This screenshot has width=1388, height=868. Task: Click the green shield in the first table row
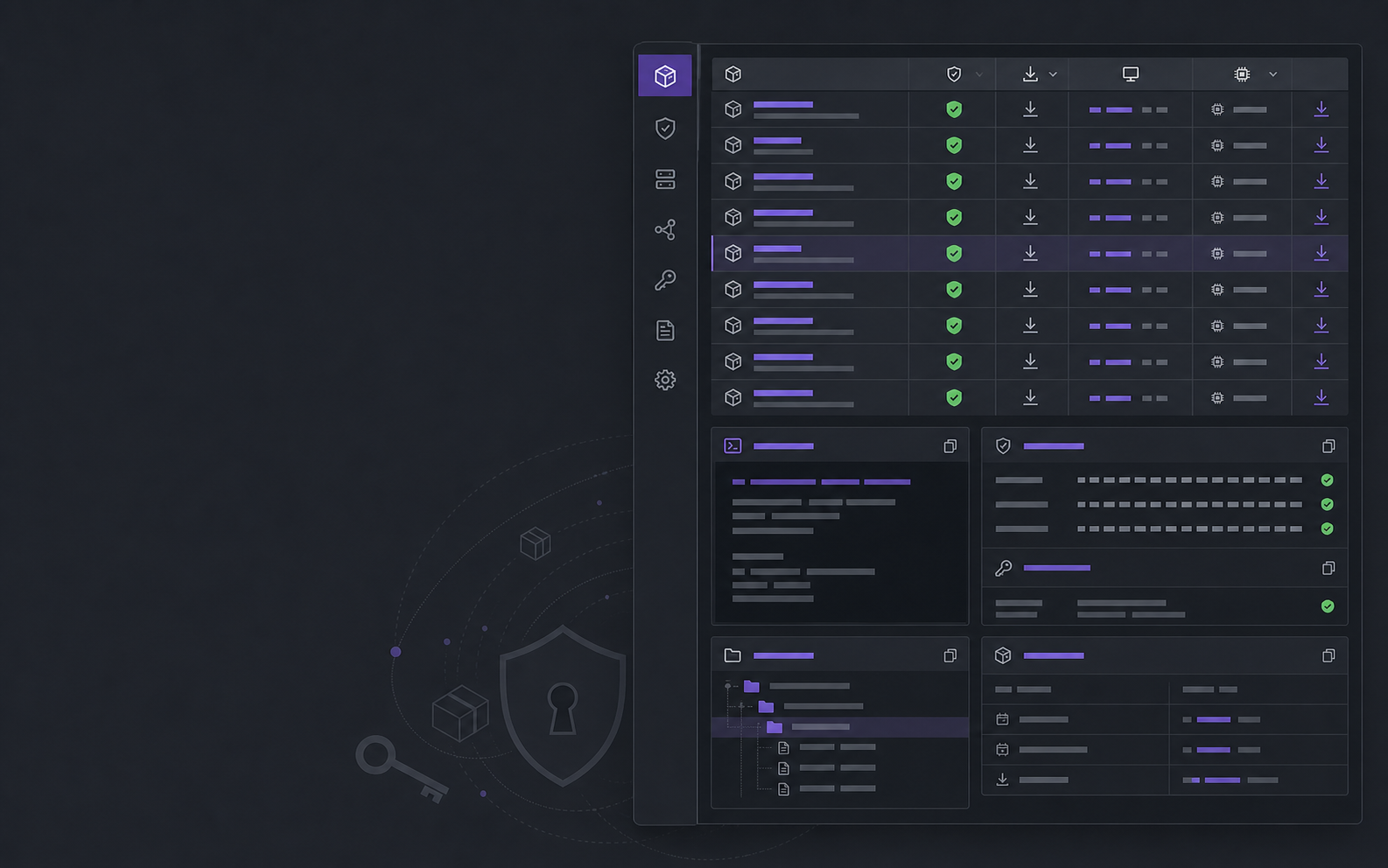(954, 109)
